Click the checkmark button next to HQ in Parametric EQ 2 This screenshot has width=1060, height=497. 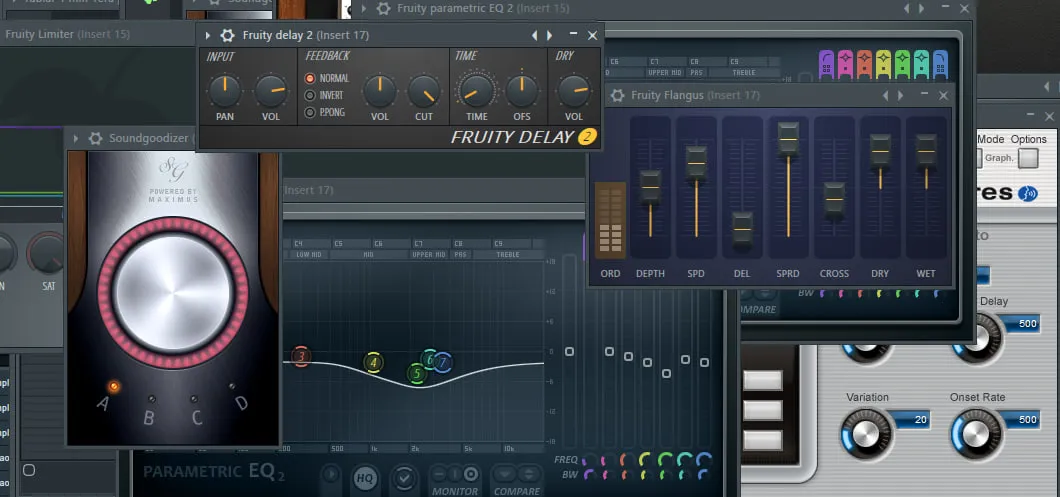click(x=404, y=478)
